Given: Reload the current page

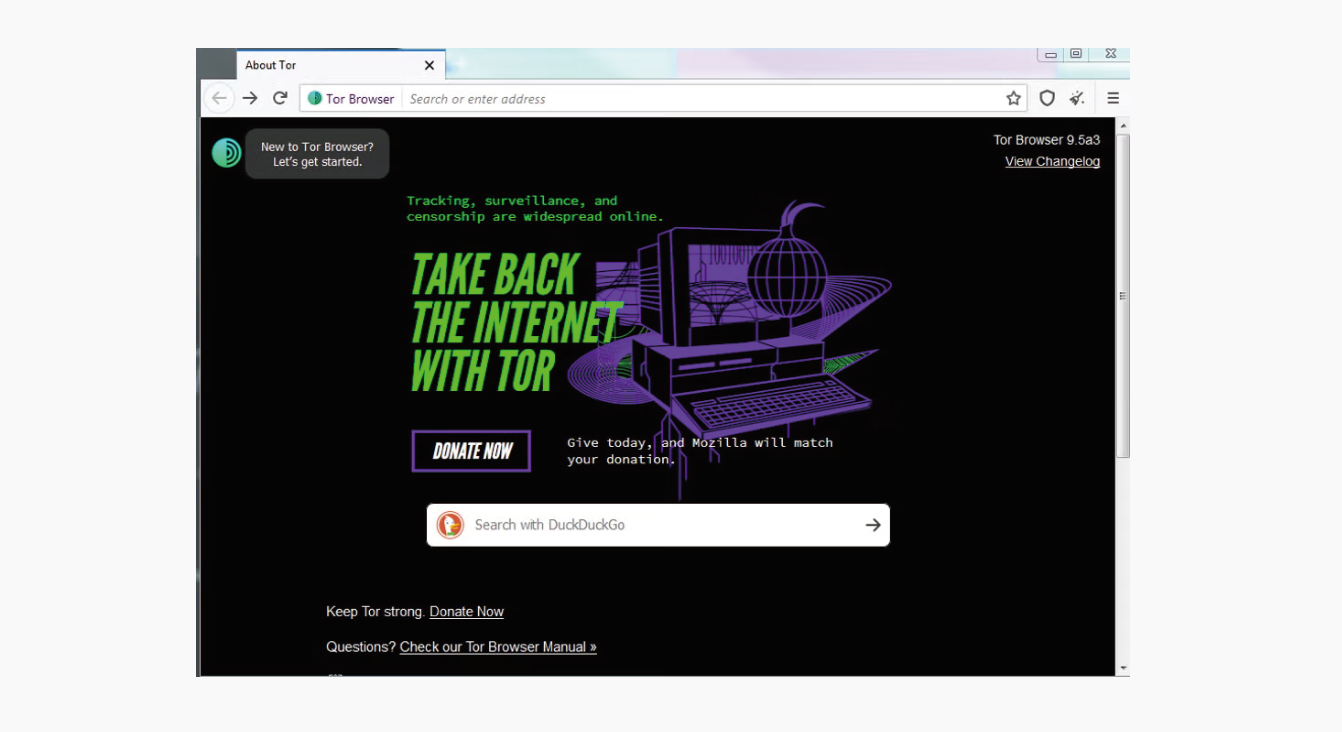Looking at the screenshot, I should (280, 98).
